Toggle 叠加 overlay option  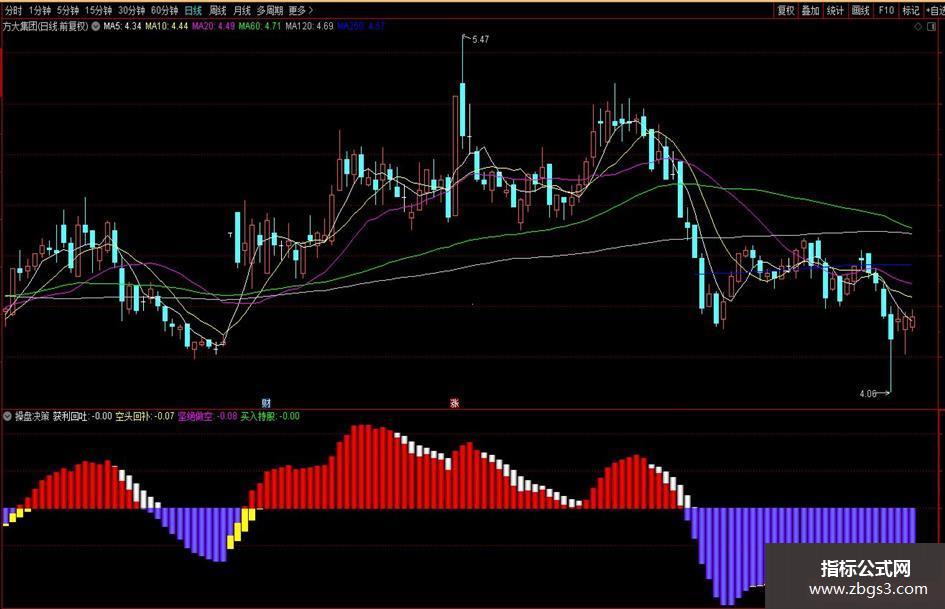click(810, 10)
